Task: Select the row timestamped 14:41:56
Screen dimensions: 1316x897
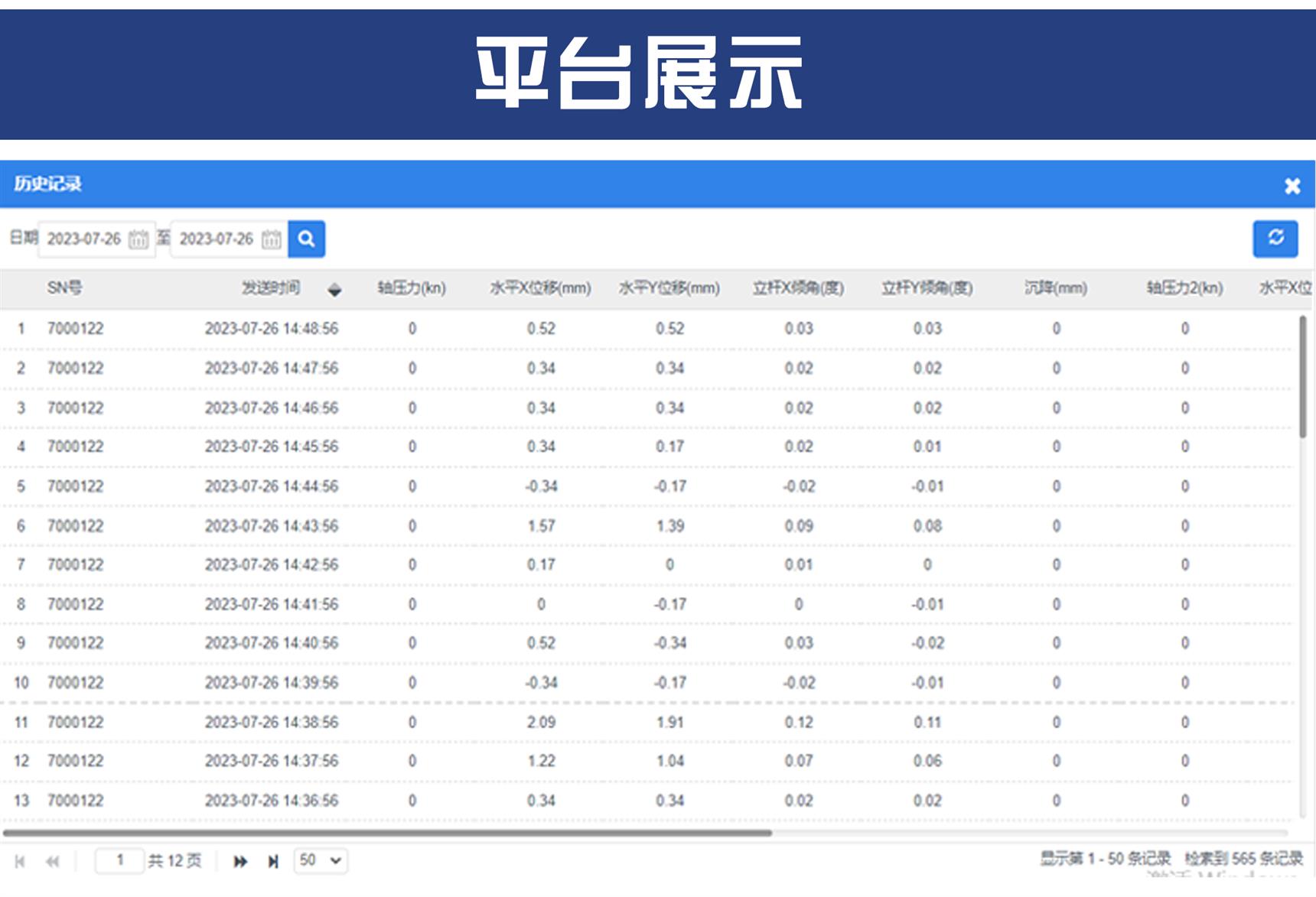Action: (647, 604)
